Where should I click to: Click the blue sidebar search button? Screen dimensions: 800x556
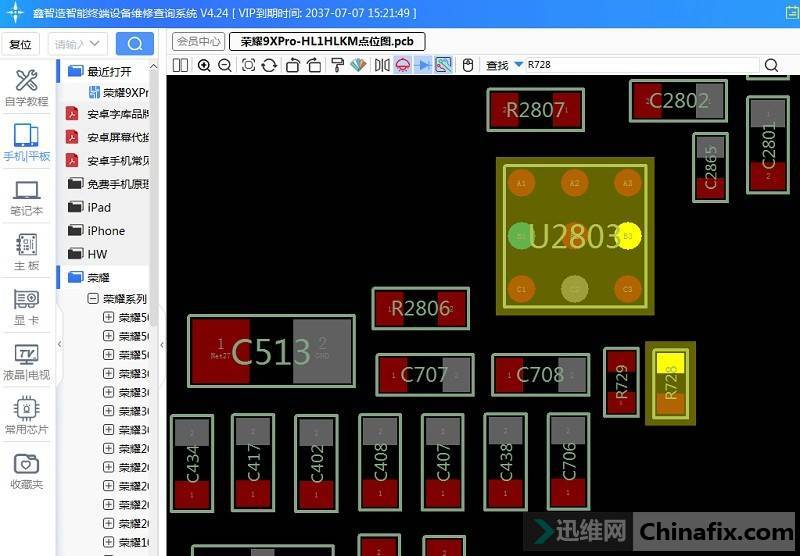134,44
